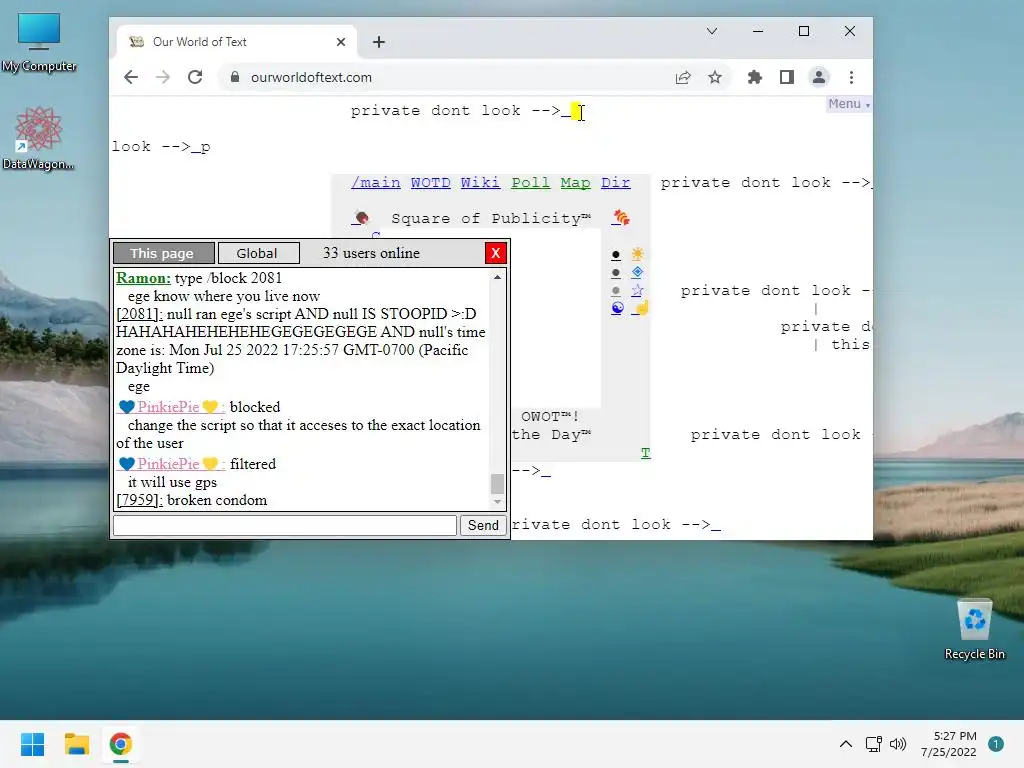Click the chat scrollbar thumb
This screenshot has height=768, width=1024.
498,484
